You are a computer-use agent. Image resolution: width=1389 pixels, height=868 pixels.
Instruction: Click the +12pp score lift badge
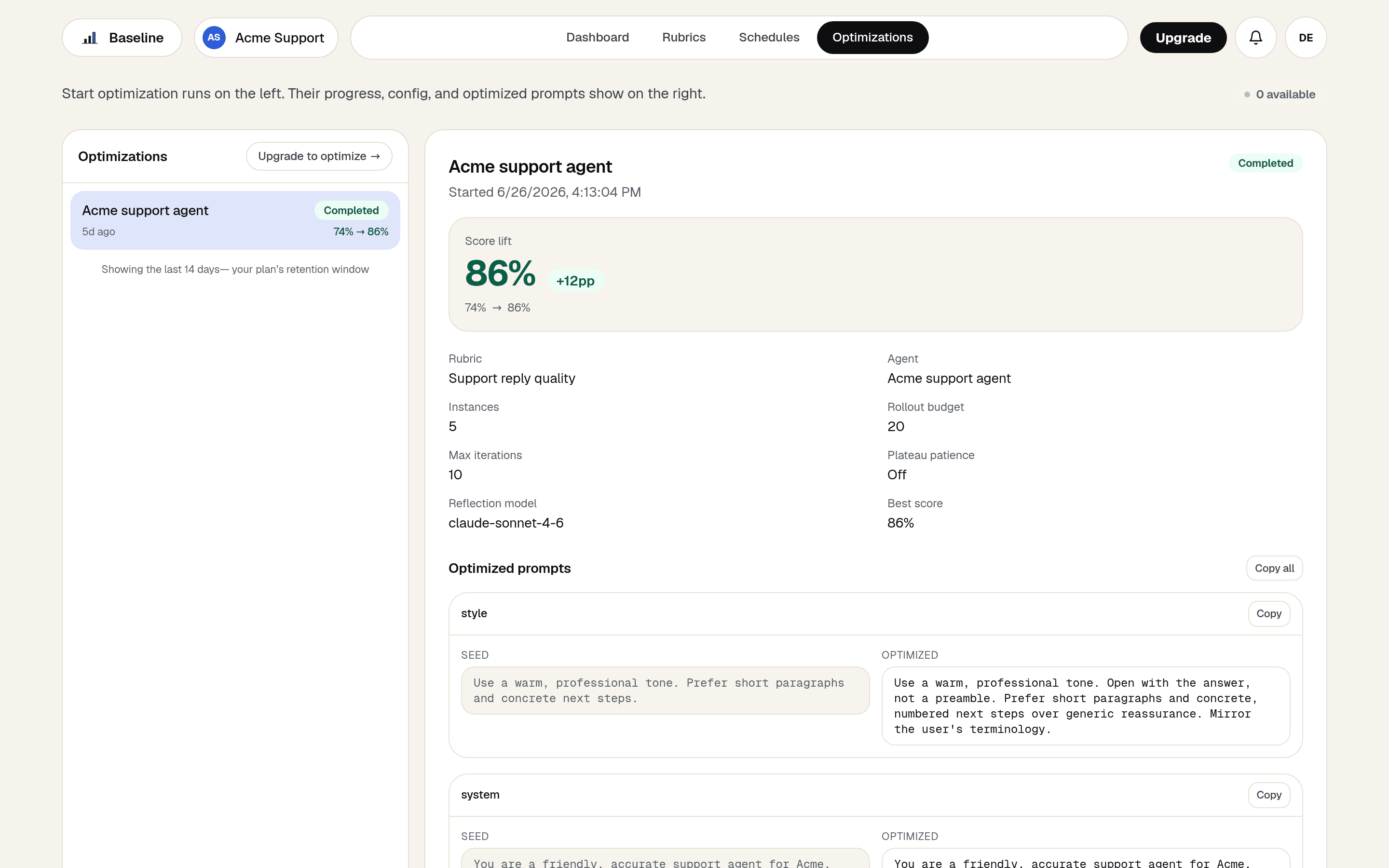pos(575,281)
